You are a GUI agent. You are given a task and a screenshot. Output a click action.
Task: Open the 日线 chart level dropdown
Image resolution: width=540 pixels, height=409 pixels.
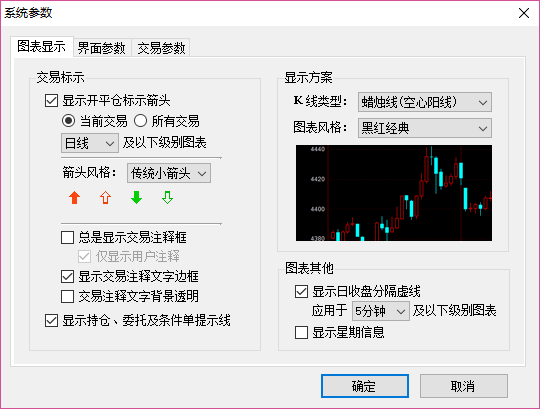tap(90, 143)
